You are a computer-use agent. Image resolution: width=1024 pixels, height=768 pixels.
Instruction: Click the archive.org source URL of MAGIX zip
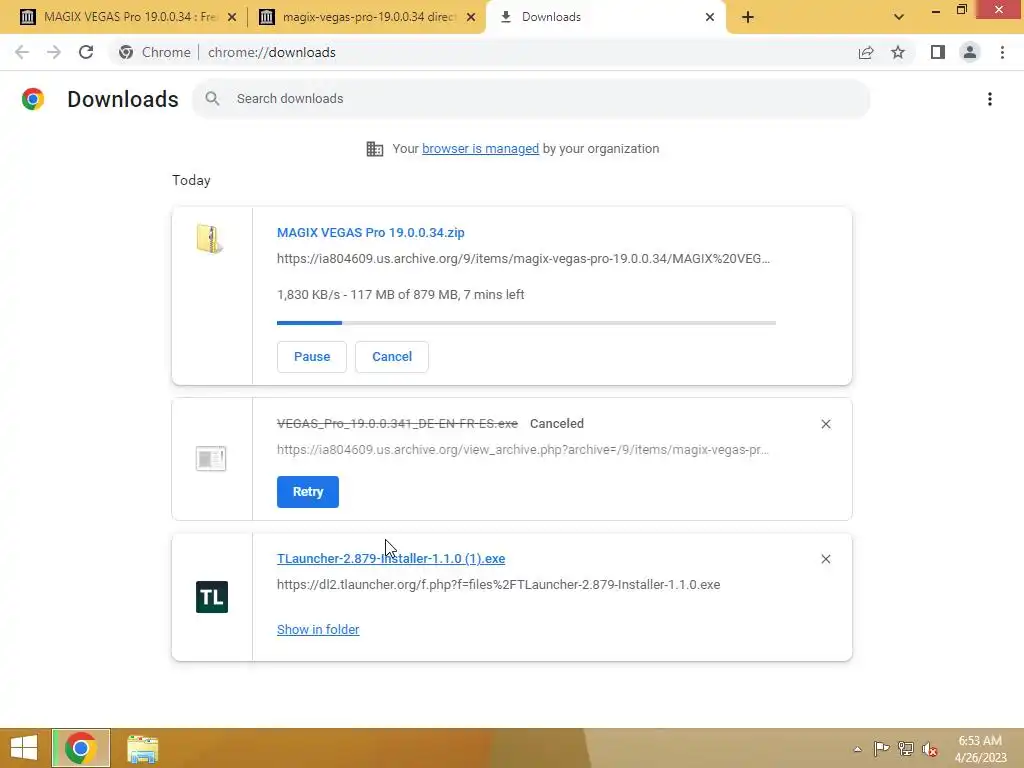click(x=523, y=259)
